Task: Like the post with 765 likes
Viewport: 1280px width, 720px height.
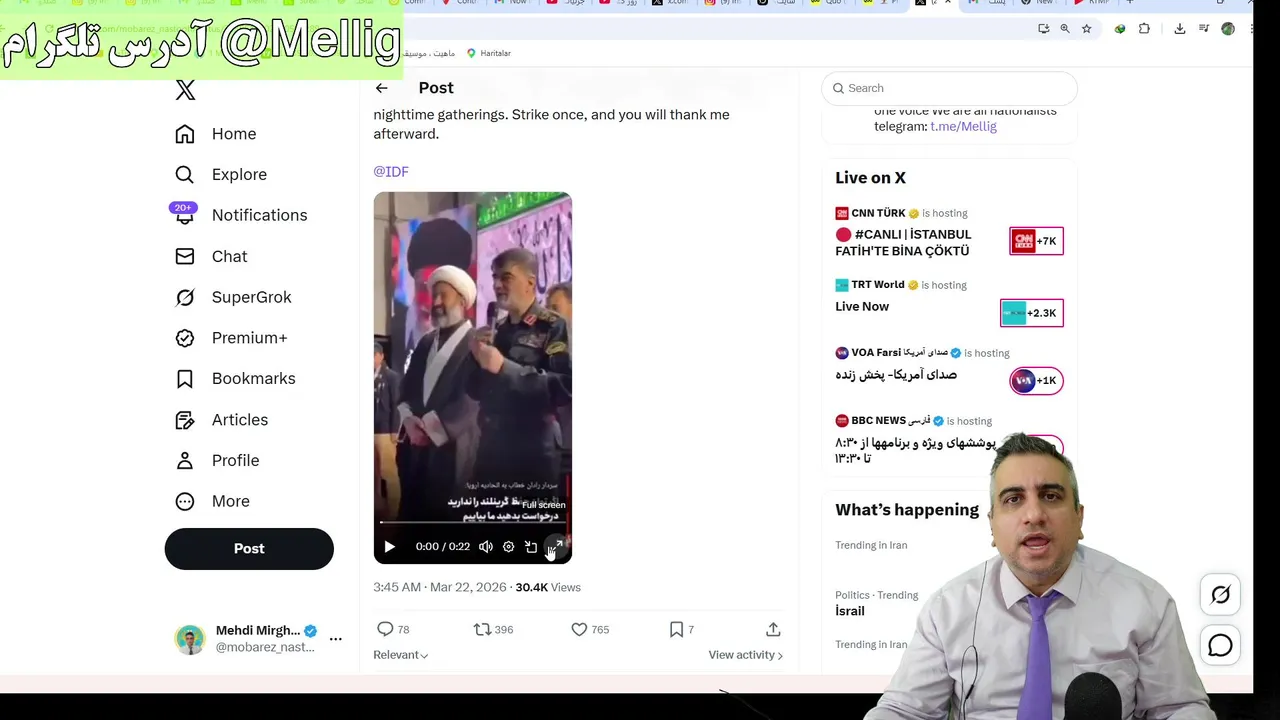Action: coord(590,629)
